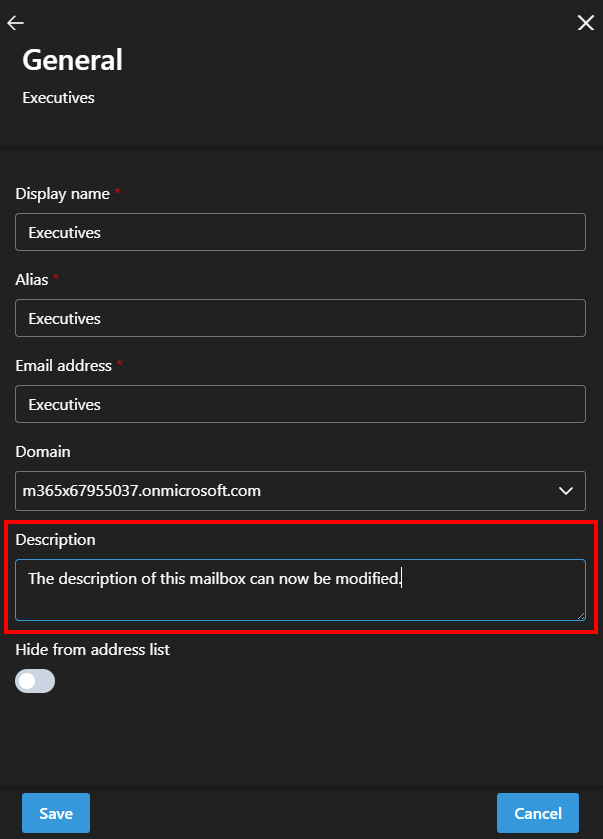Click the "General" panel heading
This screenshot has height=839, width=603.
tap(72, 60)
